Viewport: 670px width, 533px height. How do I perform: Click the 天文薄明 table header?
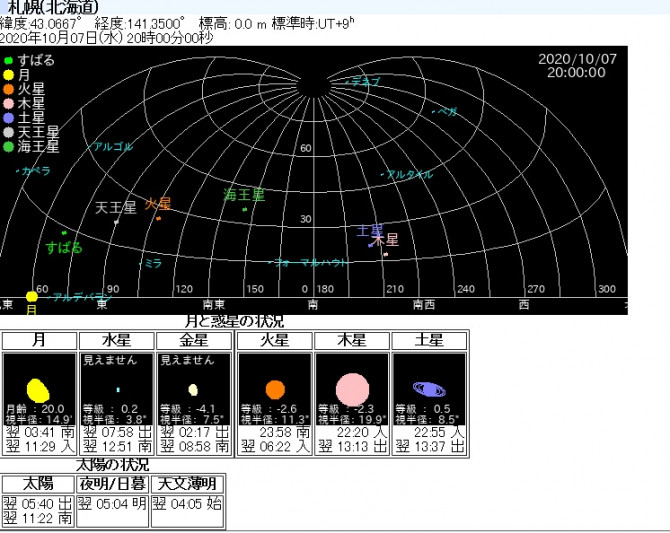(x=187, y=484)
